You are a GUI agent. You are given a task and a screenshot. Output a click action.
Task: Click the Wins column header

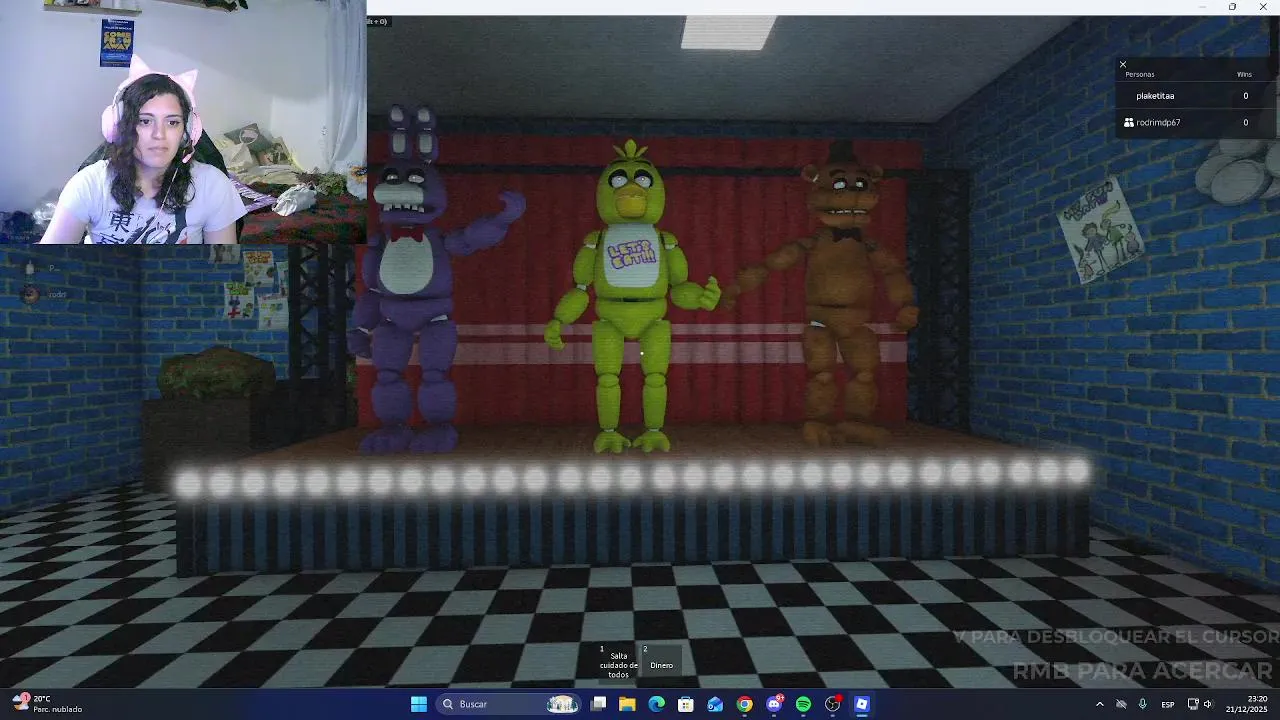point(1244,74)
